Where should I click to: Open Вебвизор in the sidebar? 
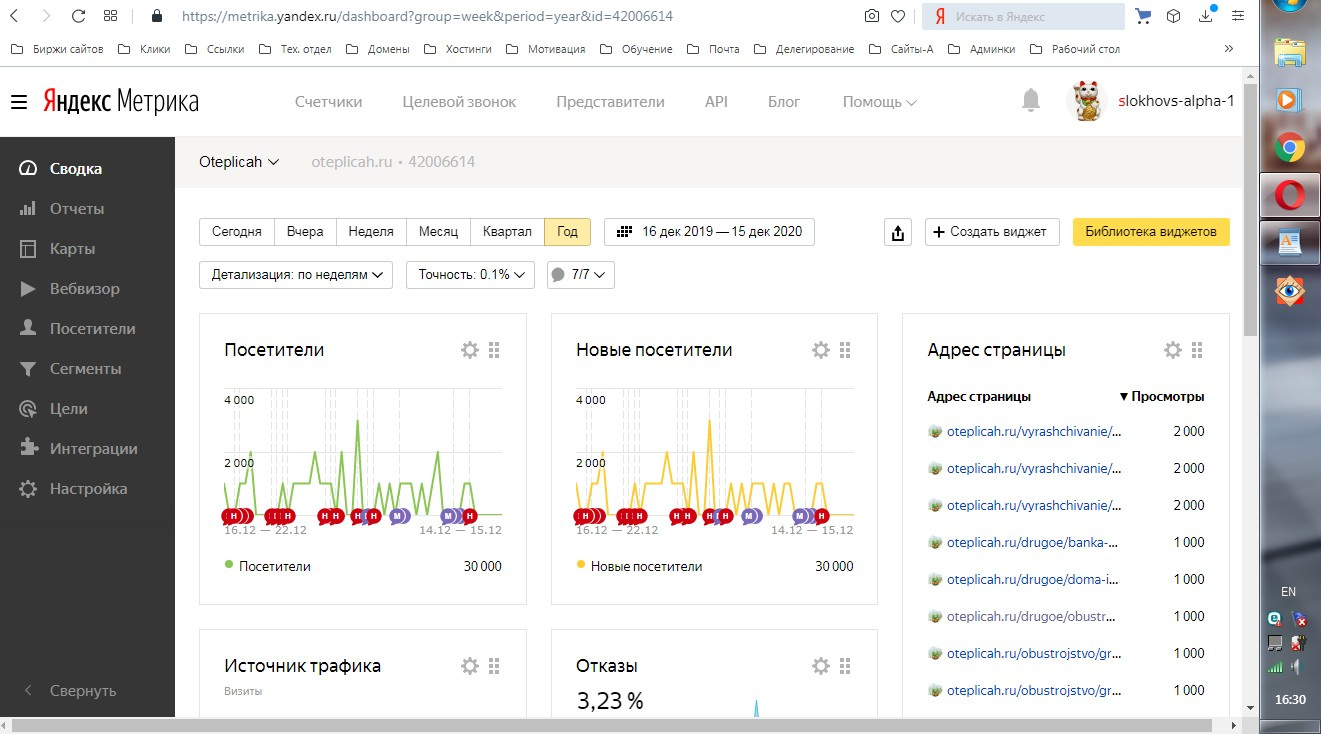(84, 289)
